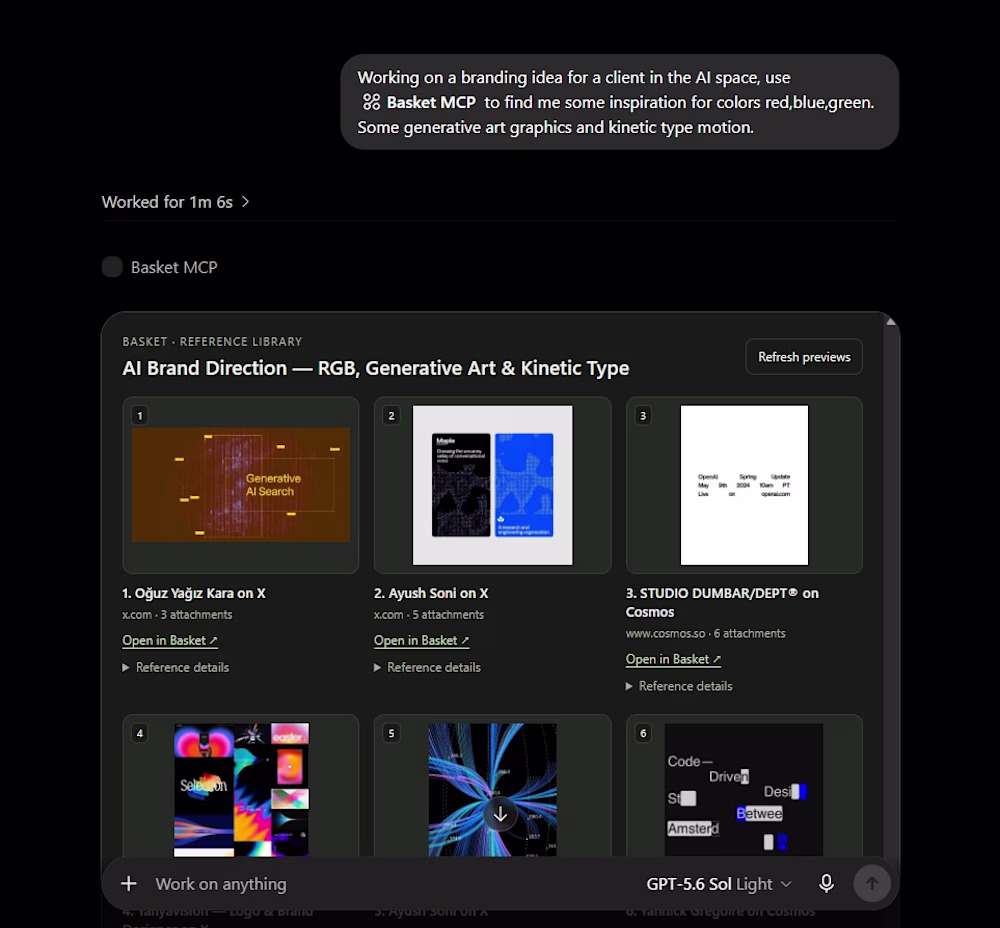Click the www.cosmos.so · 6 attachments text
Screen dimensions: 1000x928
tap(705, 633)
